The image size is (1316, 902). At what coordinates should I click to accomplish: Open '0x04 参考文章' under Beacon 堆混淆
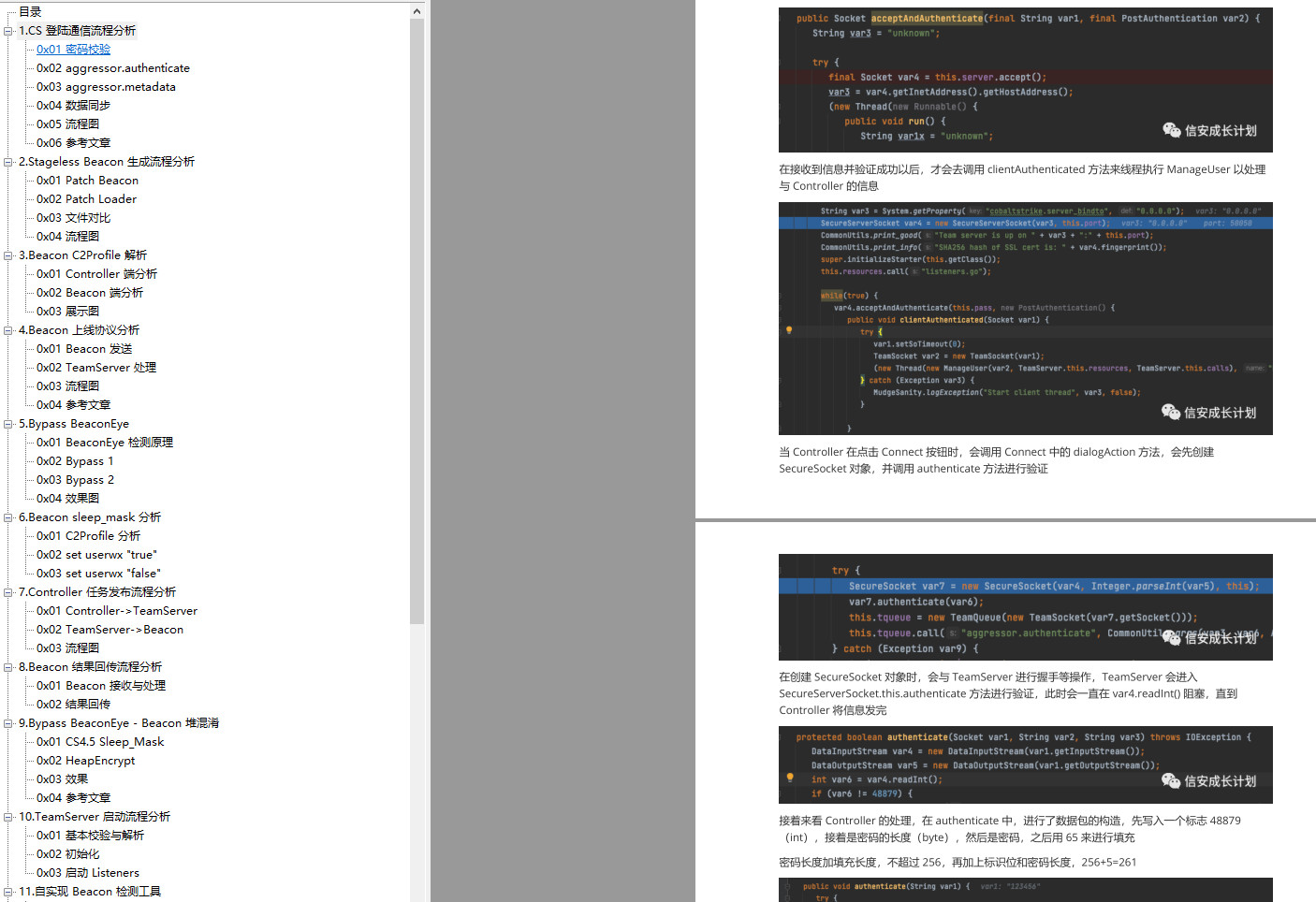pos(73,798)
